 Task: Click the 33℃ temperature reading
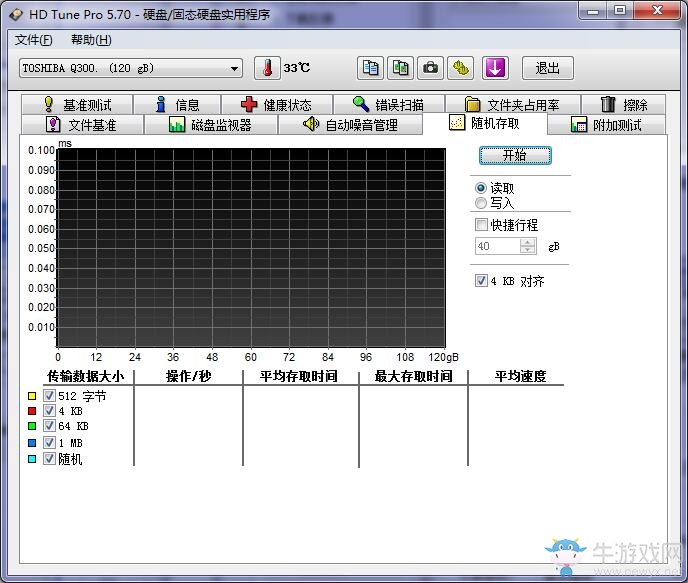click(x=297, y=68)
